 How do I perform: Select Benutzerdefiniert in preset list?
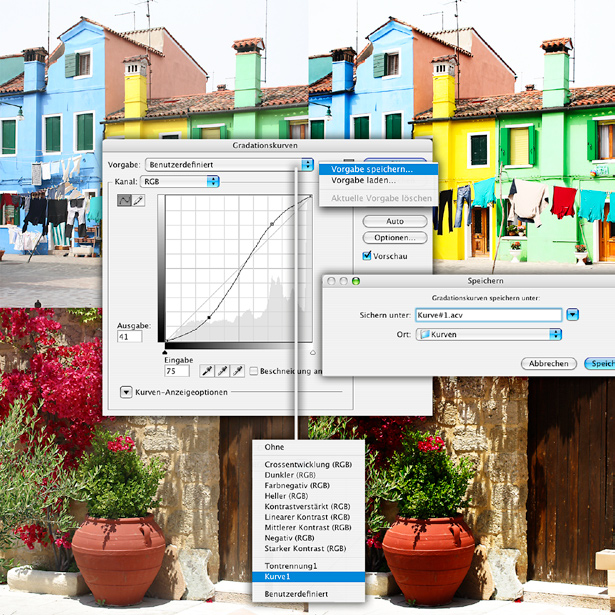click(308, 594)
